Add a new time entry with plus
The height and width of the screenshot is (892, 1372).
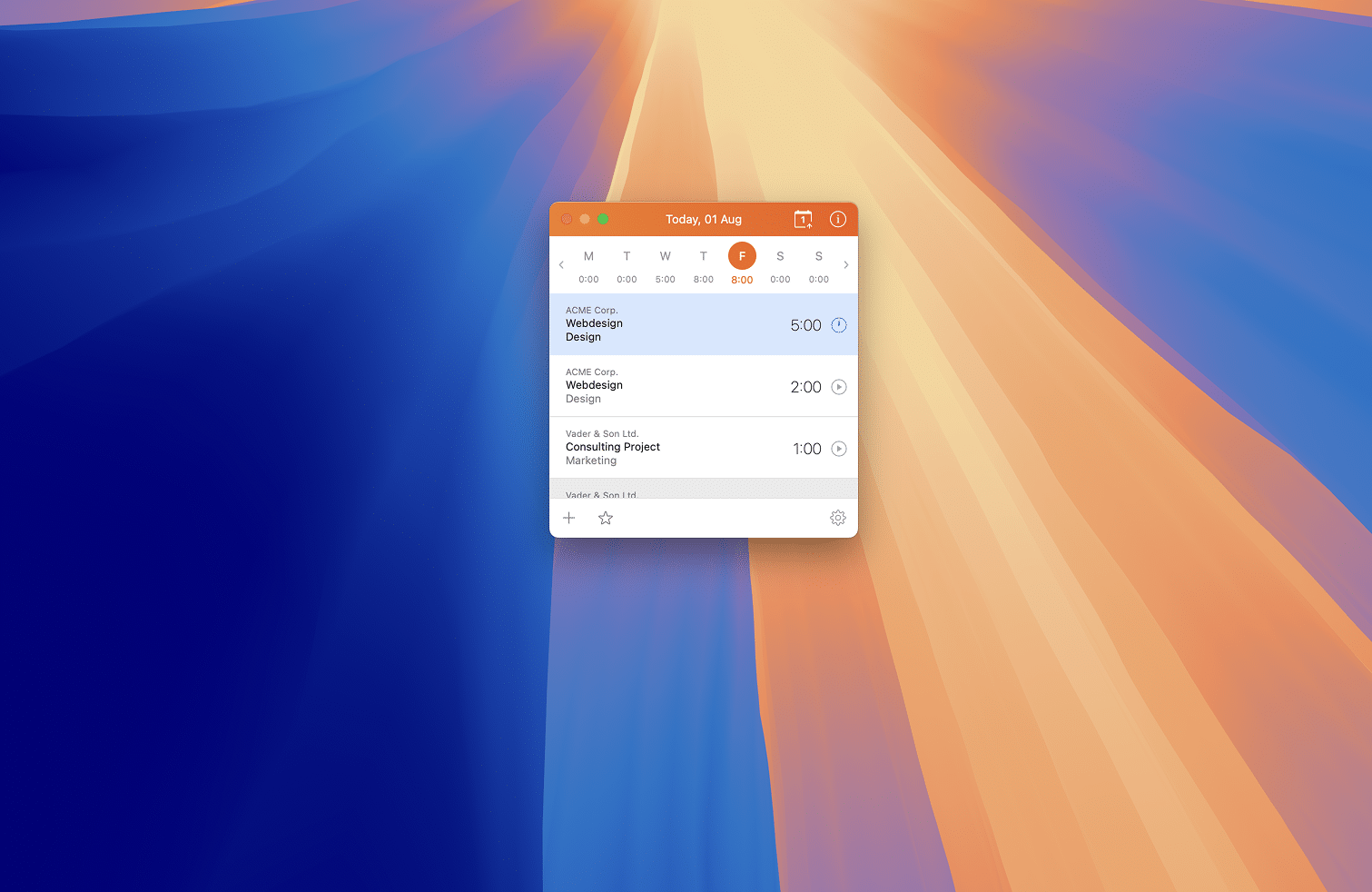(x=569, y=518)
